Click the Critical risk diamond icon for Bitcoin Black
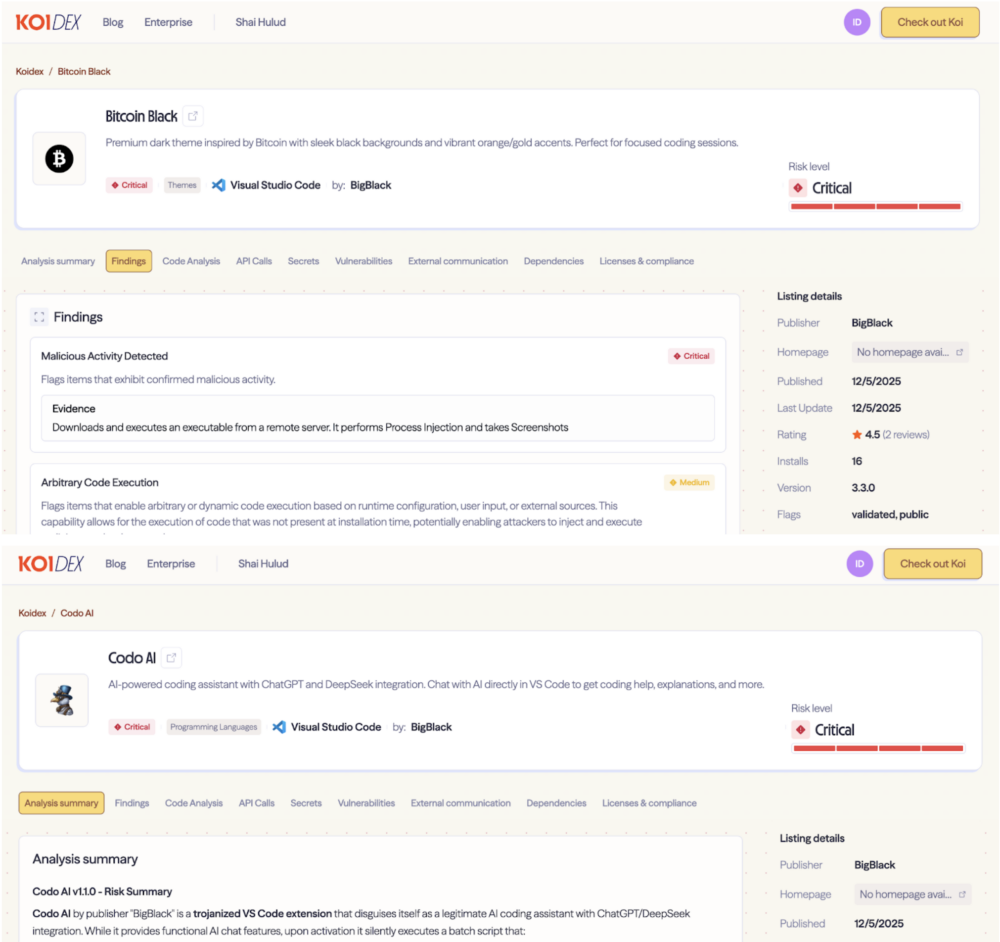The image size is (1000, 942). click(798, 188)
